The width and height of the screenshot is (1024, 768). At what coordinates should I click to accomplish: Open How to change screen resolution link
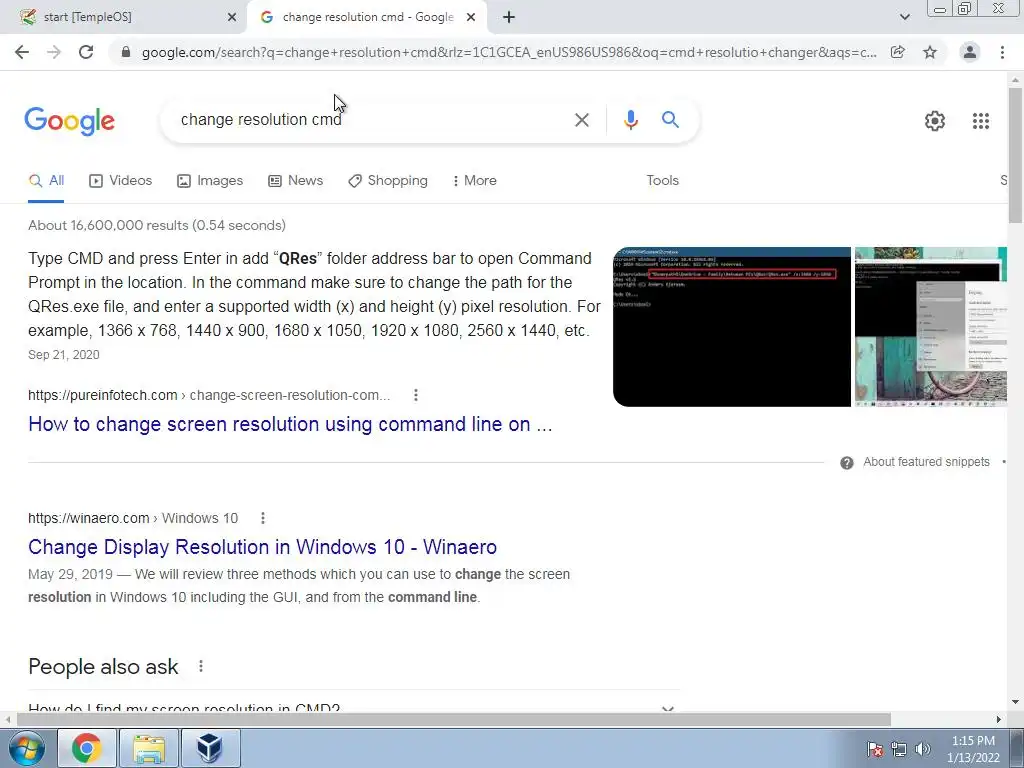(290, 424)
